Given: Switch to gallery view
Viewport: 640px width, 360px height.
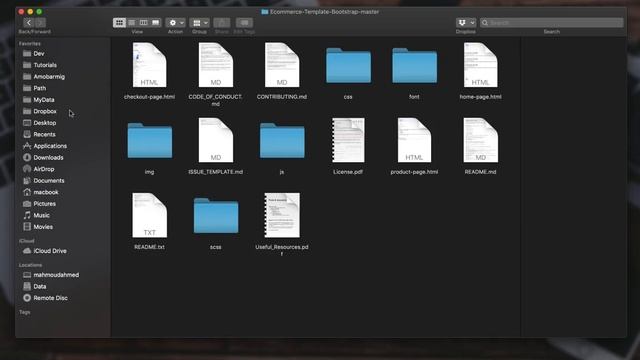Looking at the screenshot, I should pos(156,23).
